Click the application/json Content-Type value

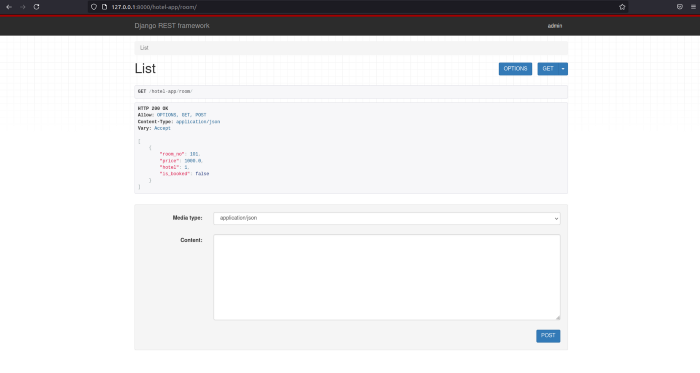point(198,121)
